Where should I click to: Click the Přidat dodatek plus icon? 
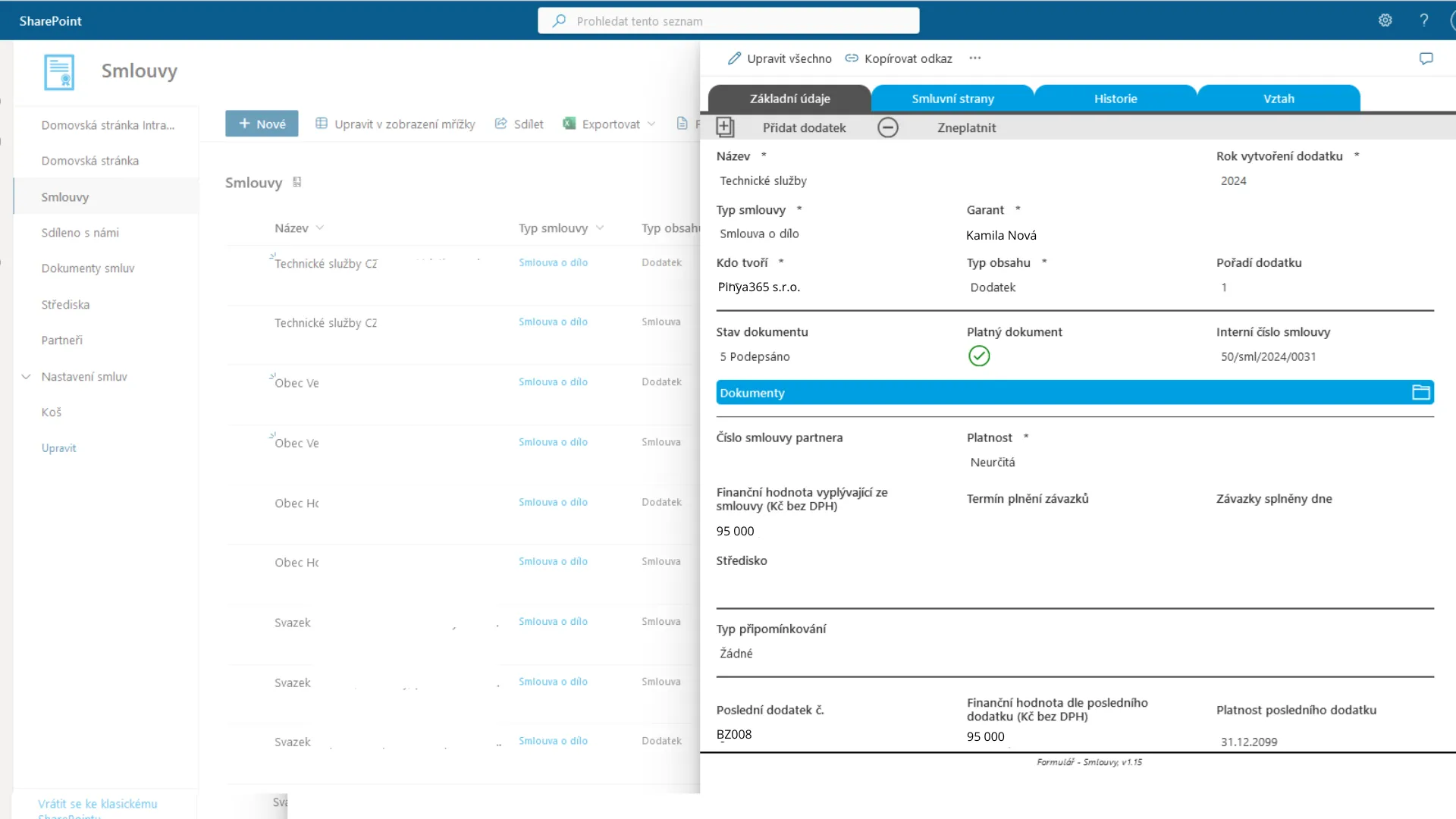point(725,127)
